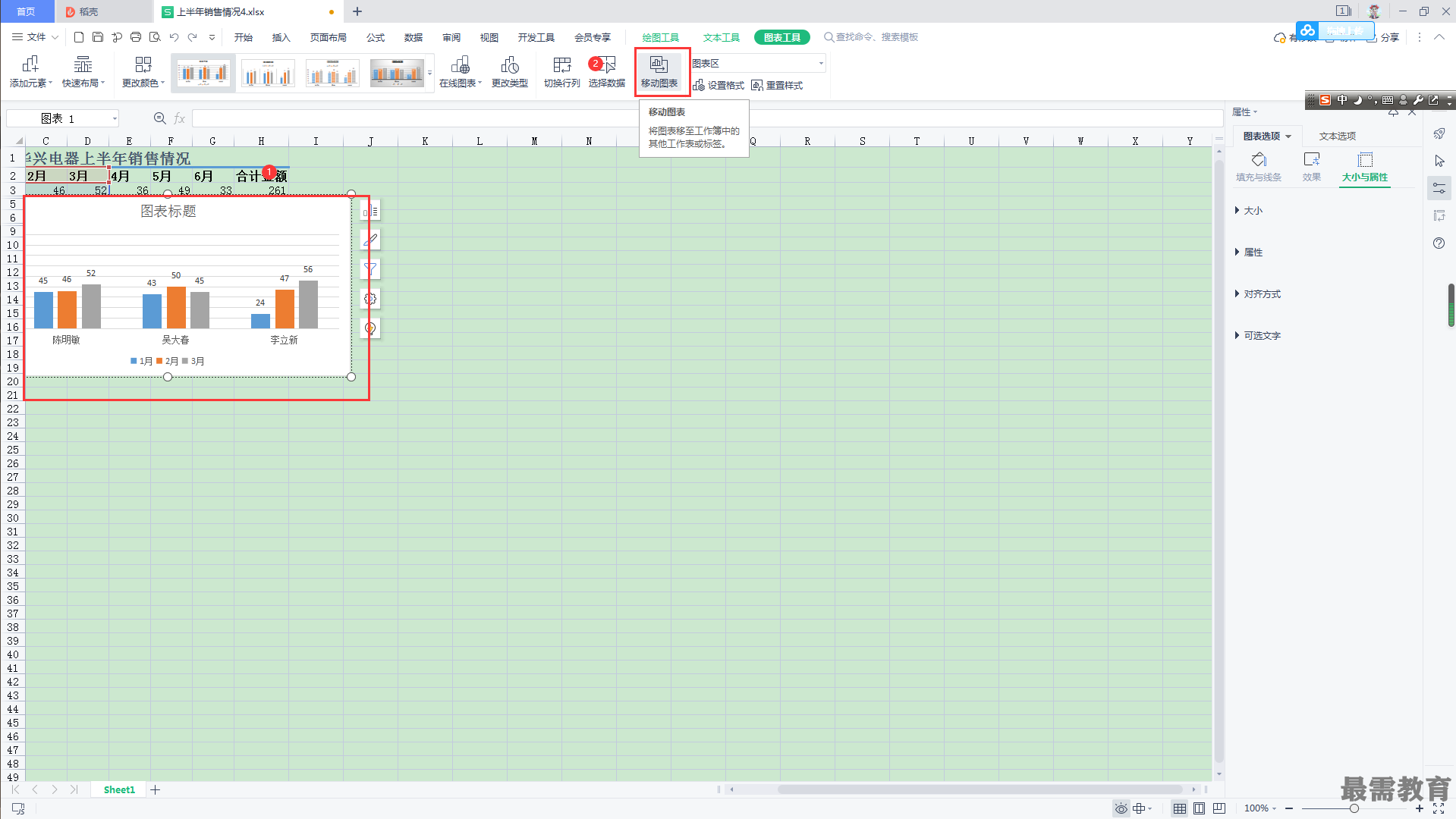
Task: Open chart filter funnel button beside chart
Action: click(370, 269)
